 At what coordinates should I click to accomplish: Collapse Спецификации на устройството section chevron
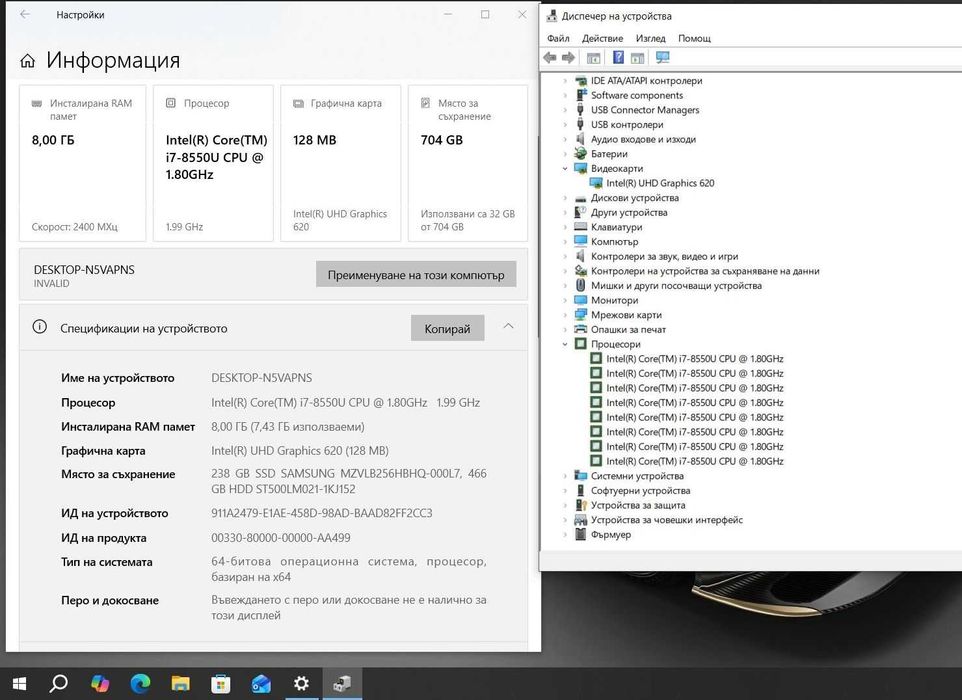tap(509, 326)
